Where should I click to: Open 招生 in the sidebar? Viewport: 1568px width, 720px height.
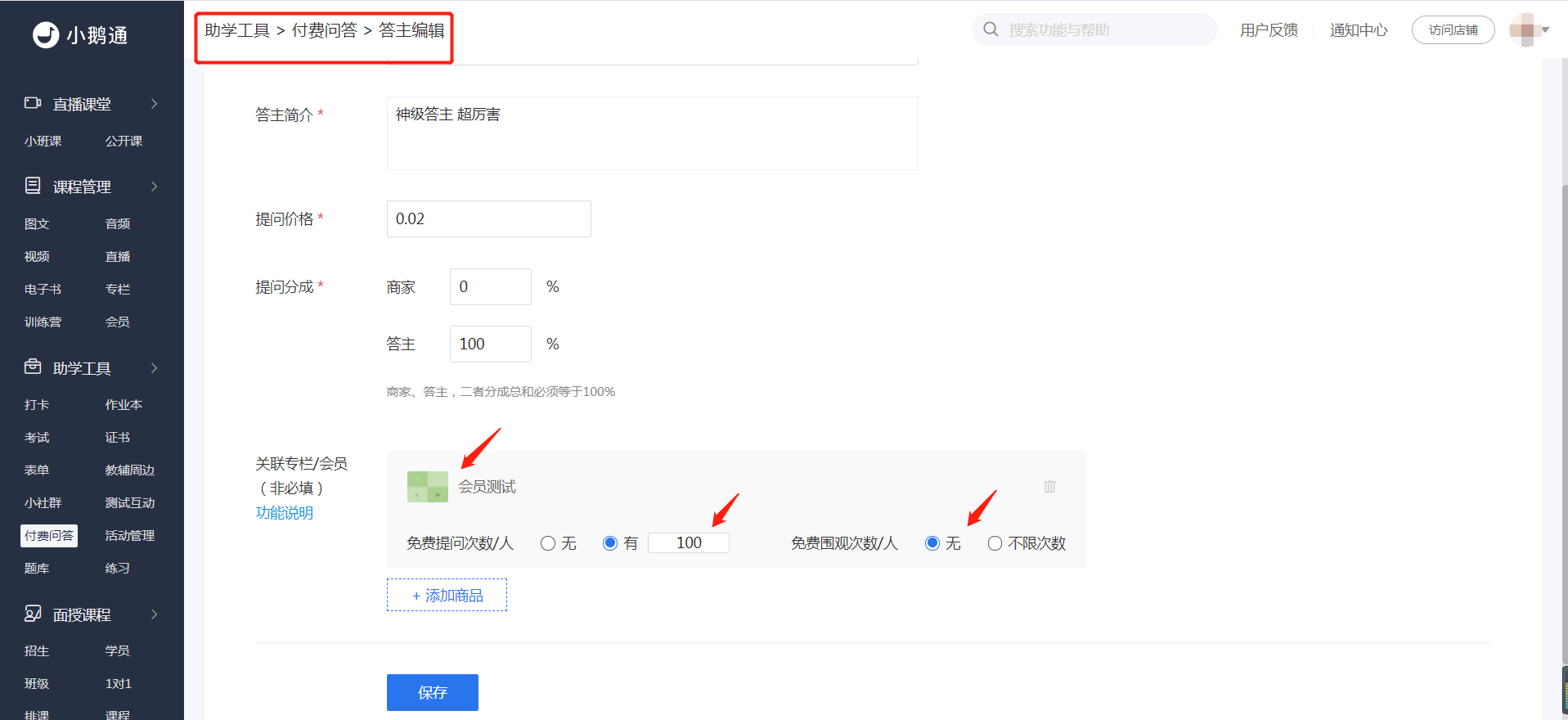pyautogui.click(x=37, y=650)
